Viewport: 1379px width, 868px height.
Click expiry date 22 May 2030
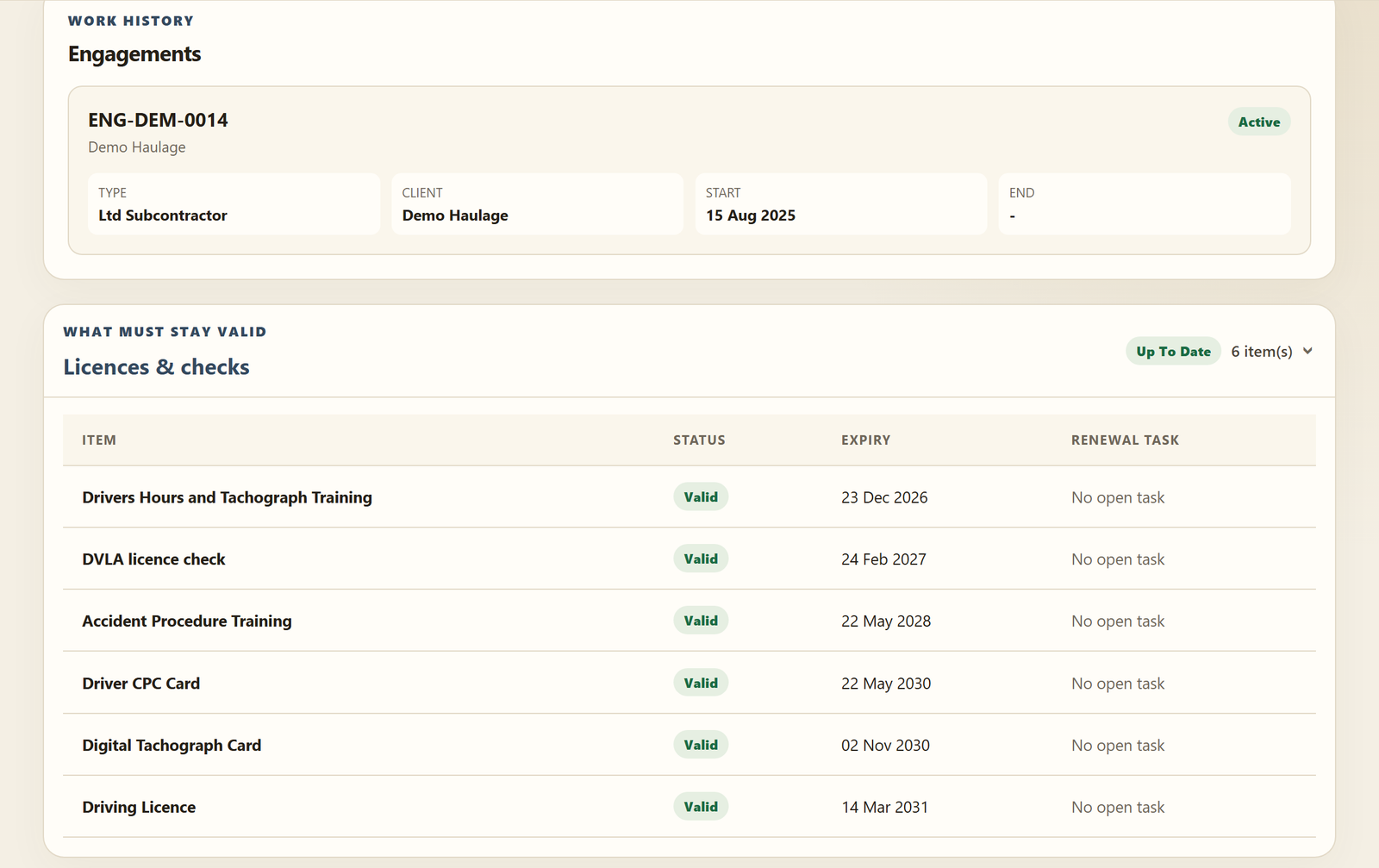[886, 684]
